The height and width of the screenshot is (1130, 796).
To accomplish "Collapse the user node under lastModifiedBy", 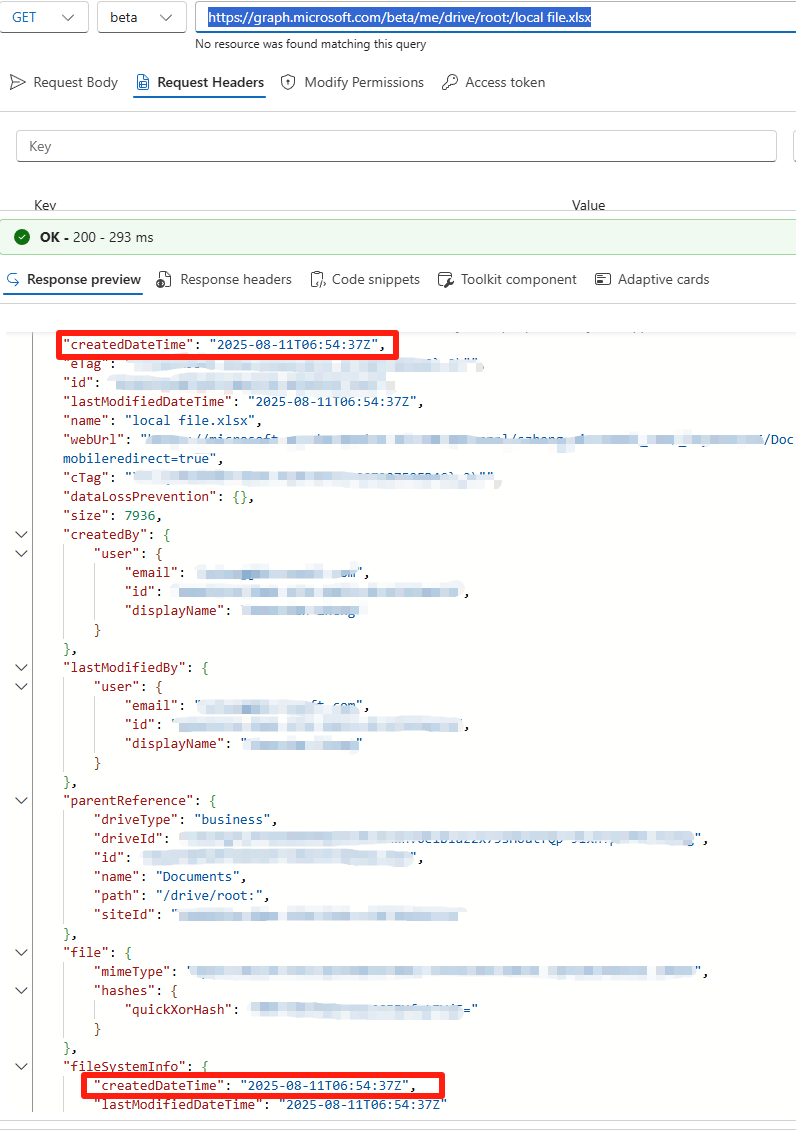I will point(22,687).
